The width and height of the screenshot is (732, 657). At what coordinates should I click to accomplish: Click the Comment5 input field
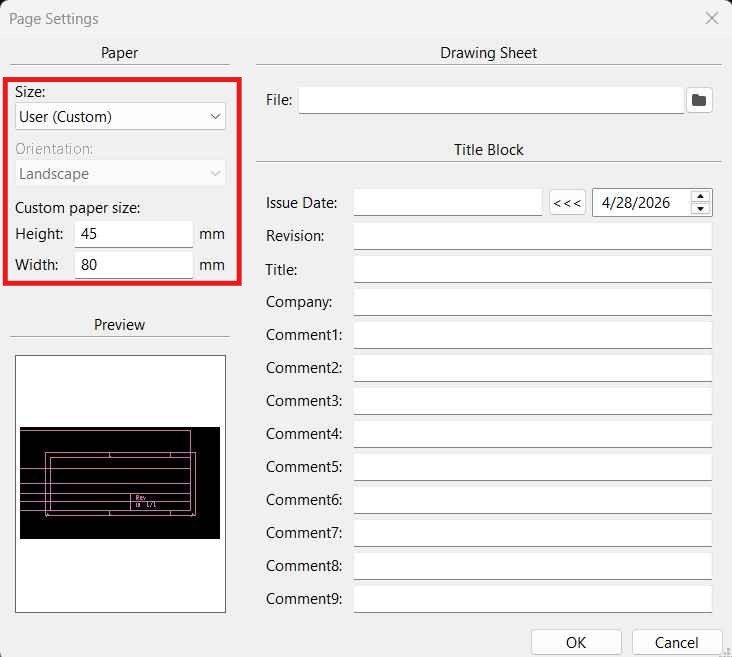pos(533,467)
